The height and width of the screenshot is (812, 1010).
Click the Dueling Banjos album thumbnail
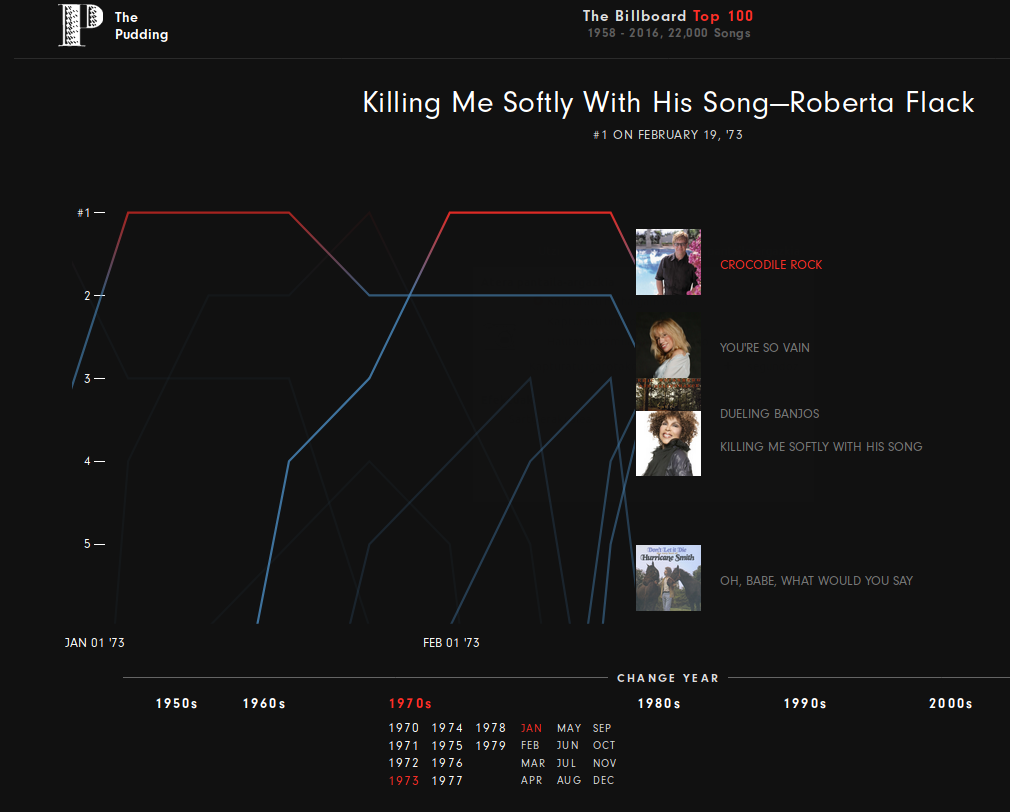[668, 395]
